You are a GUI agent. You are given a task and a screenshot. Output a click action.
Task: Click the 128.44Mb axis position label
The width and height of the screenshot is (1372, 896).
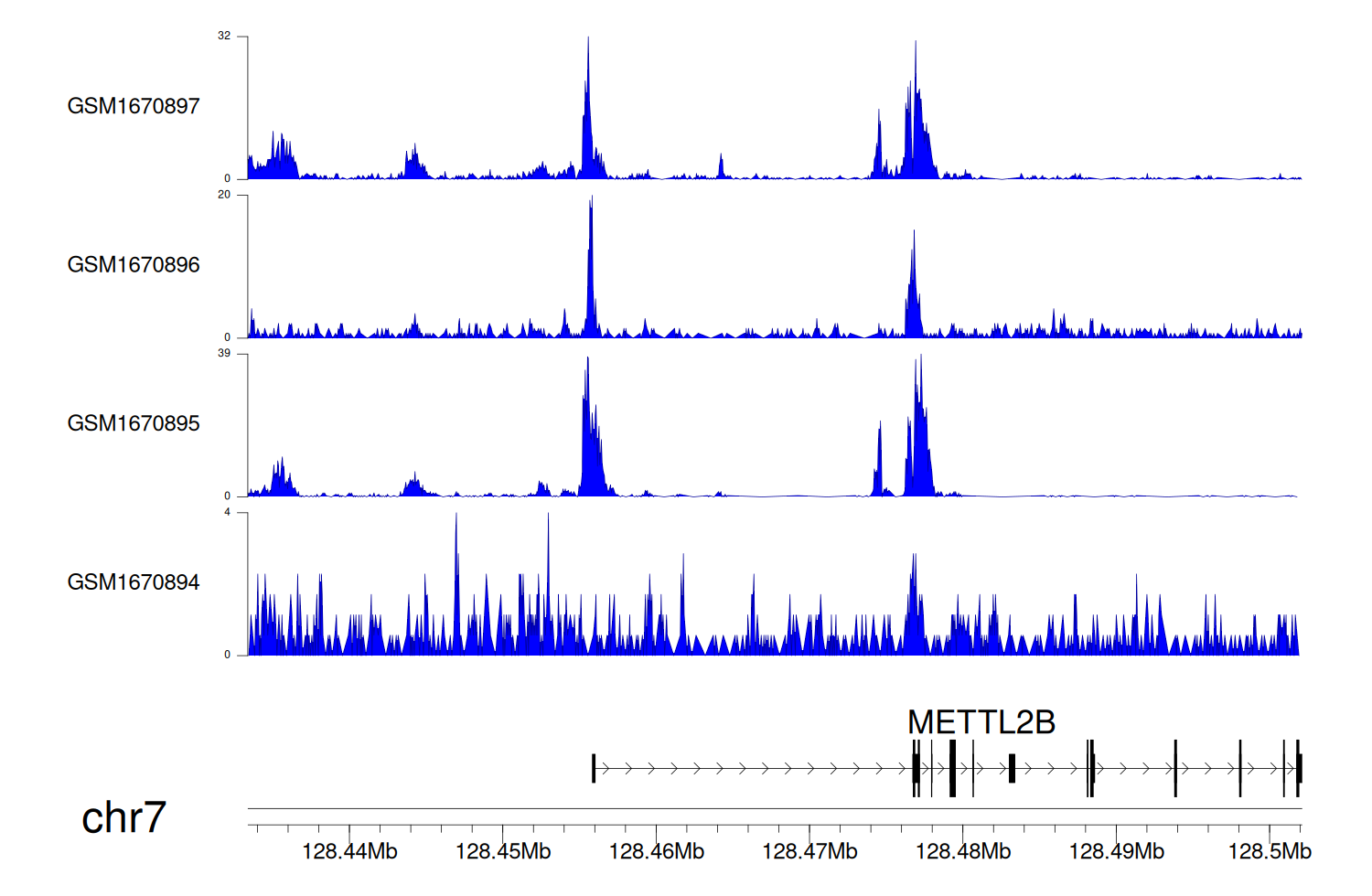(349, 852)
